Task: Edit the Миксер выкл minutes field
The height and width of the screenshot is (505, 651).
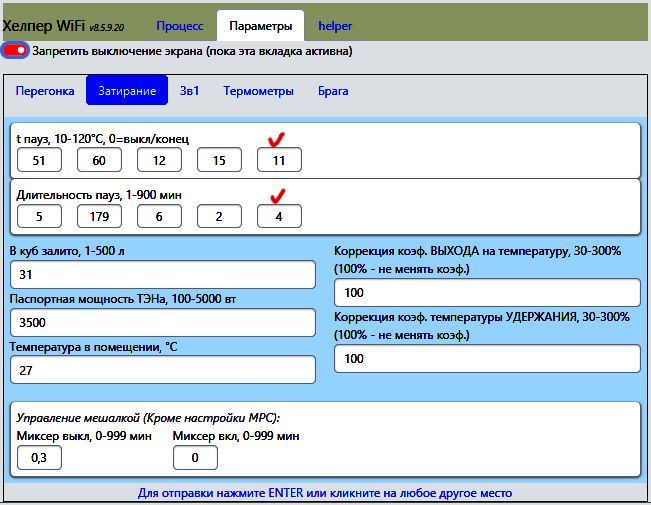Action: coord(39,457)
